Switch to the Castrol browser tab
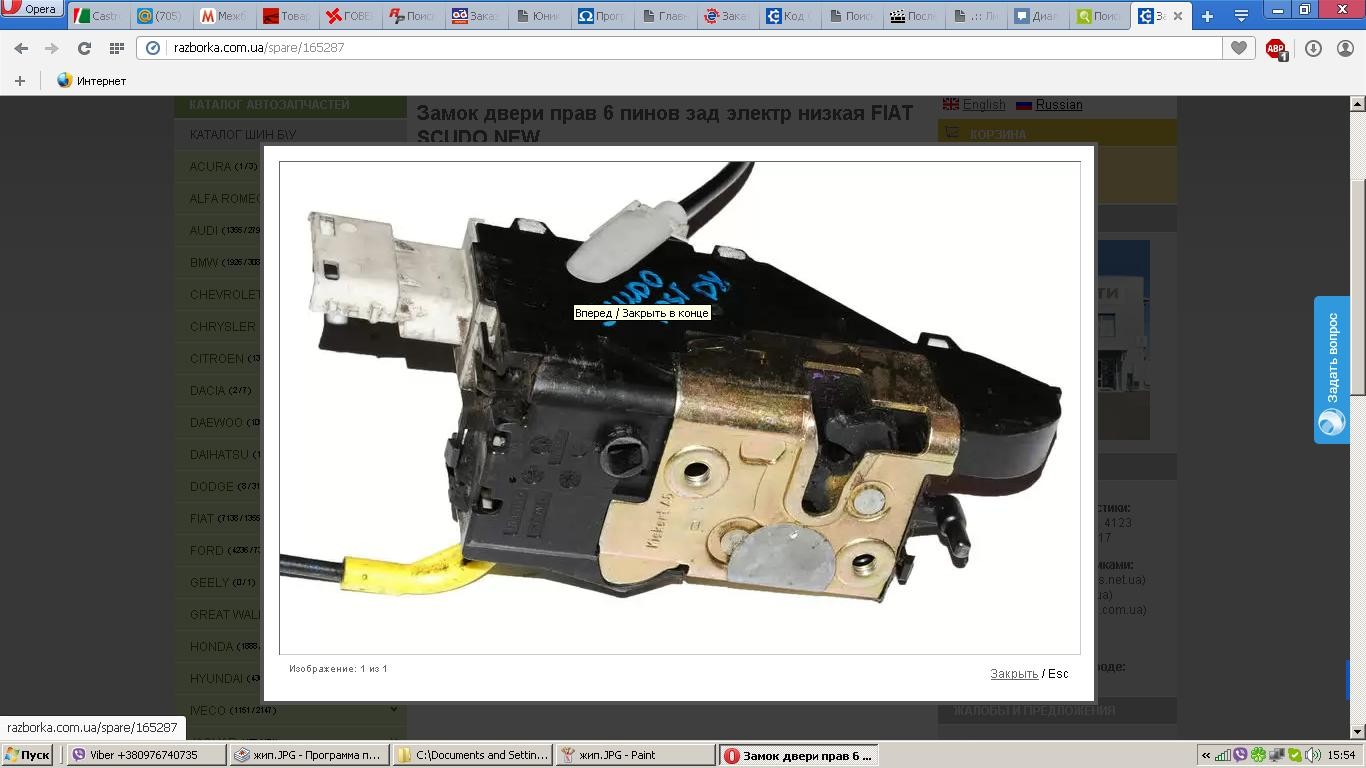 96,16
